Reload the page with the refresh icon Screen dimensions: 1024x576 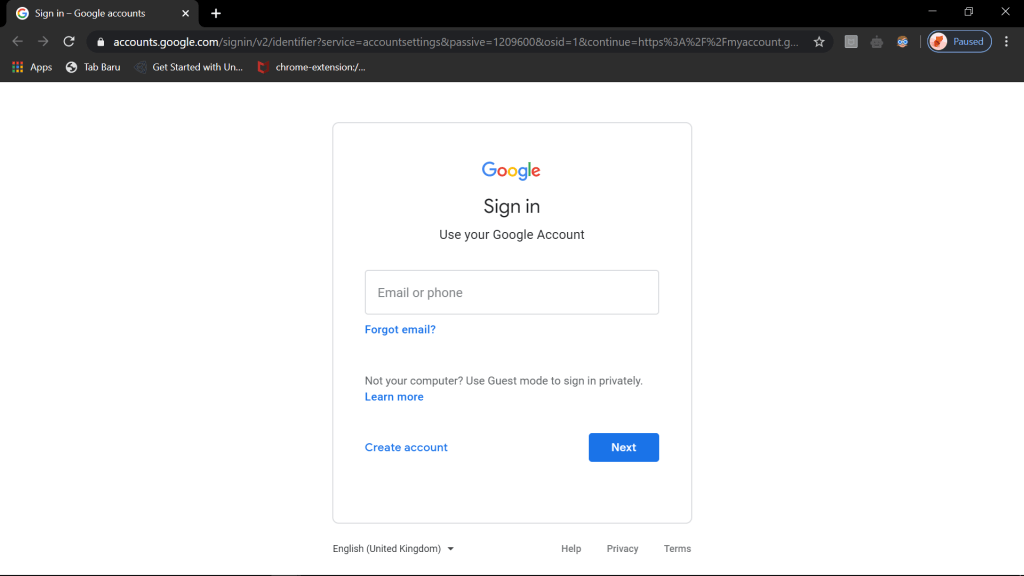coord(69,42)
